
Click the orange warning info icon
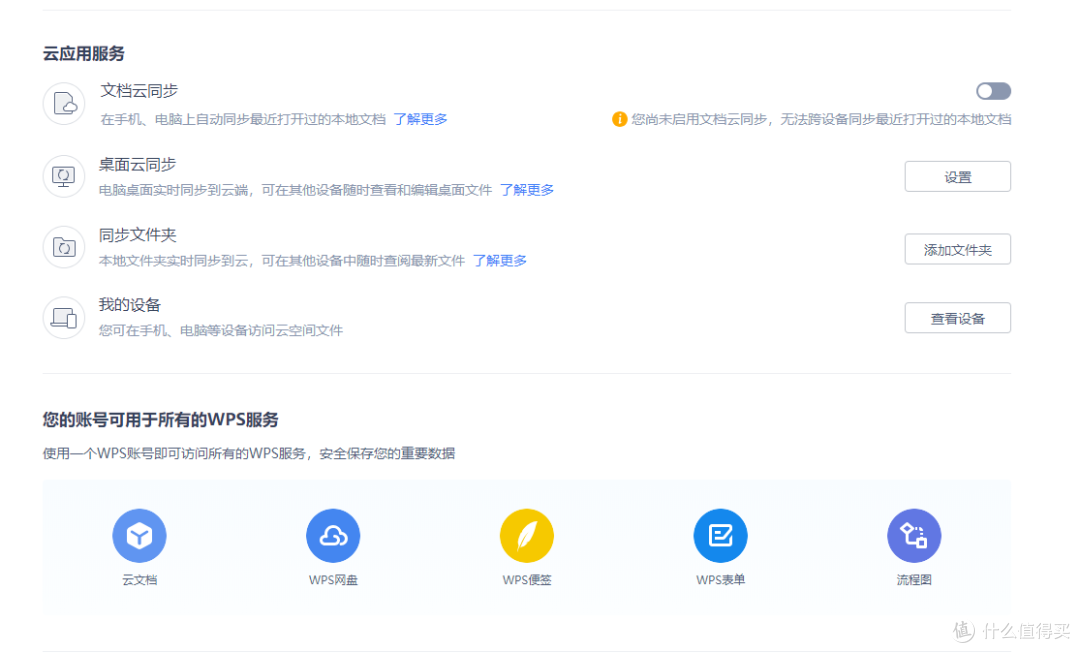click(619, 119)
